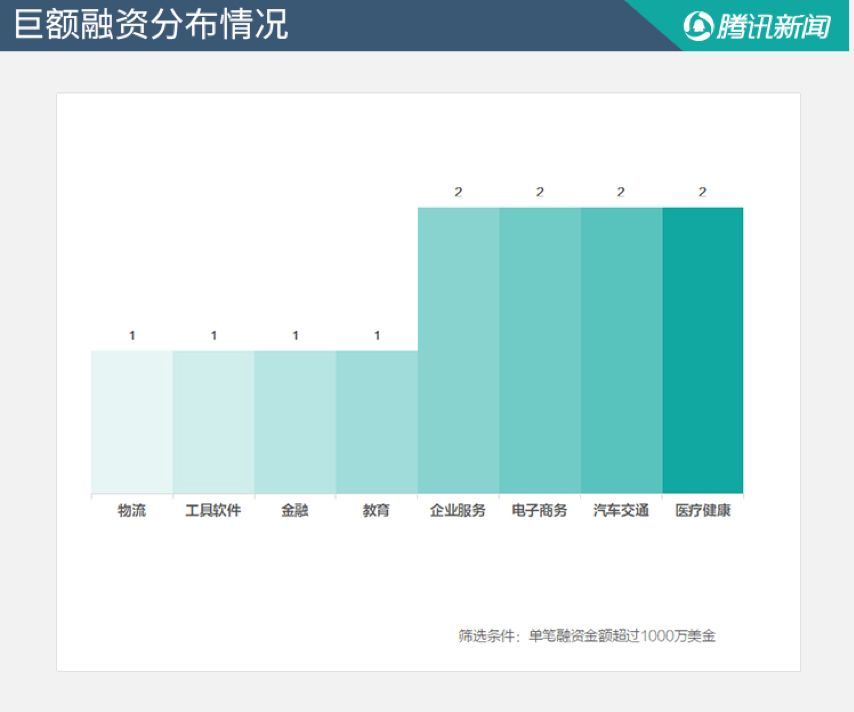
Task: Select the 工具软件 bar in the chart
Action: [x=214, y=422]
